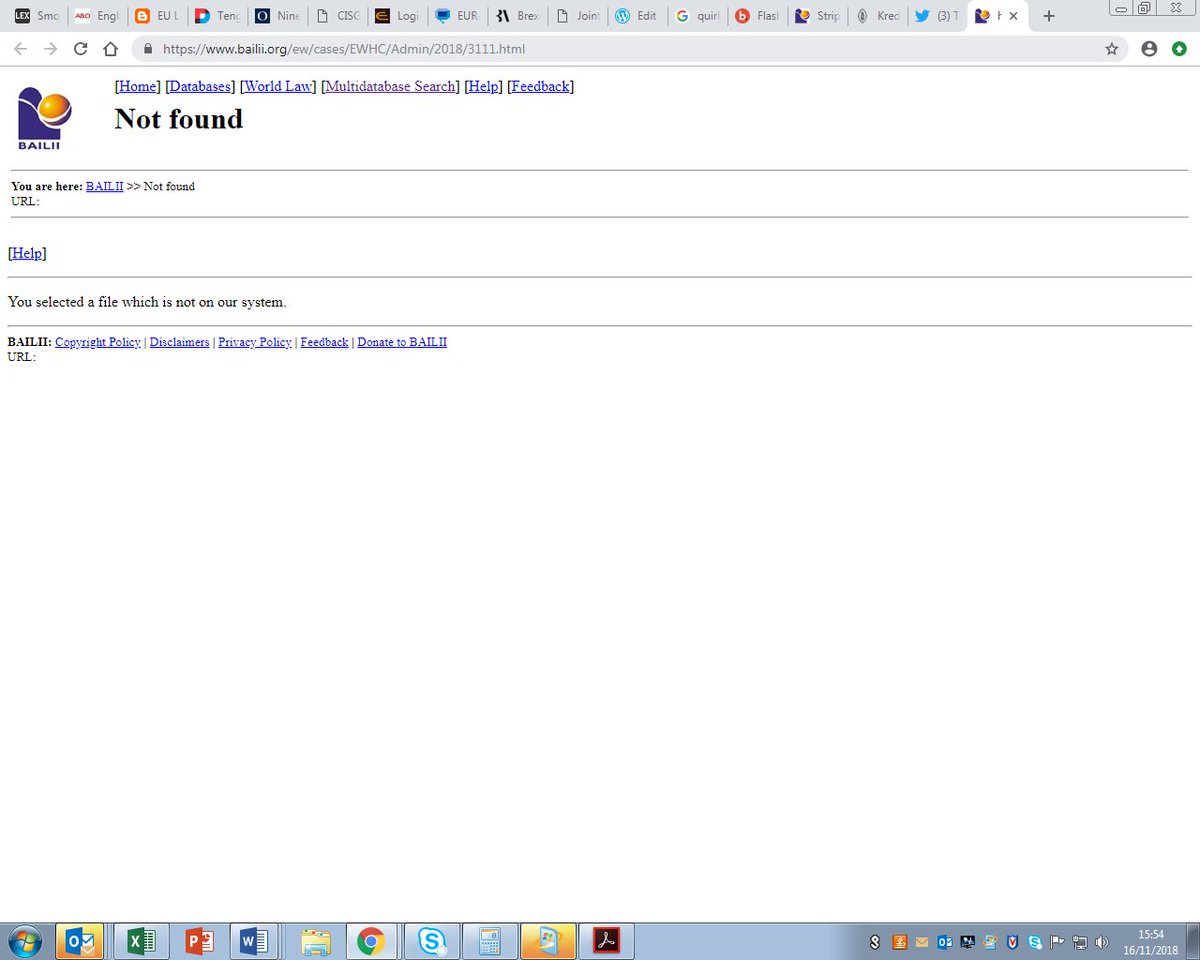Open the Windows Start orb
The image size is (1200, 960).
[x=24, y=942]
